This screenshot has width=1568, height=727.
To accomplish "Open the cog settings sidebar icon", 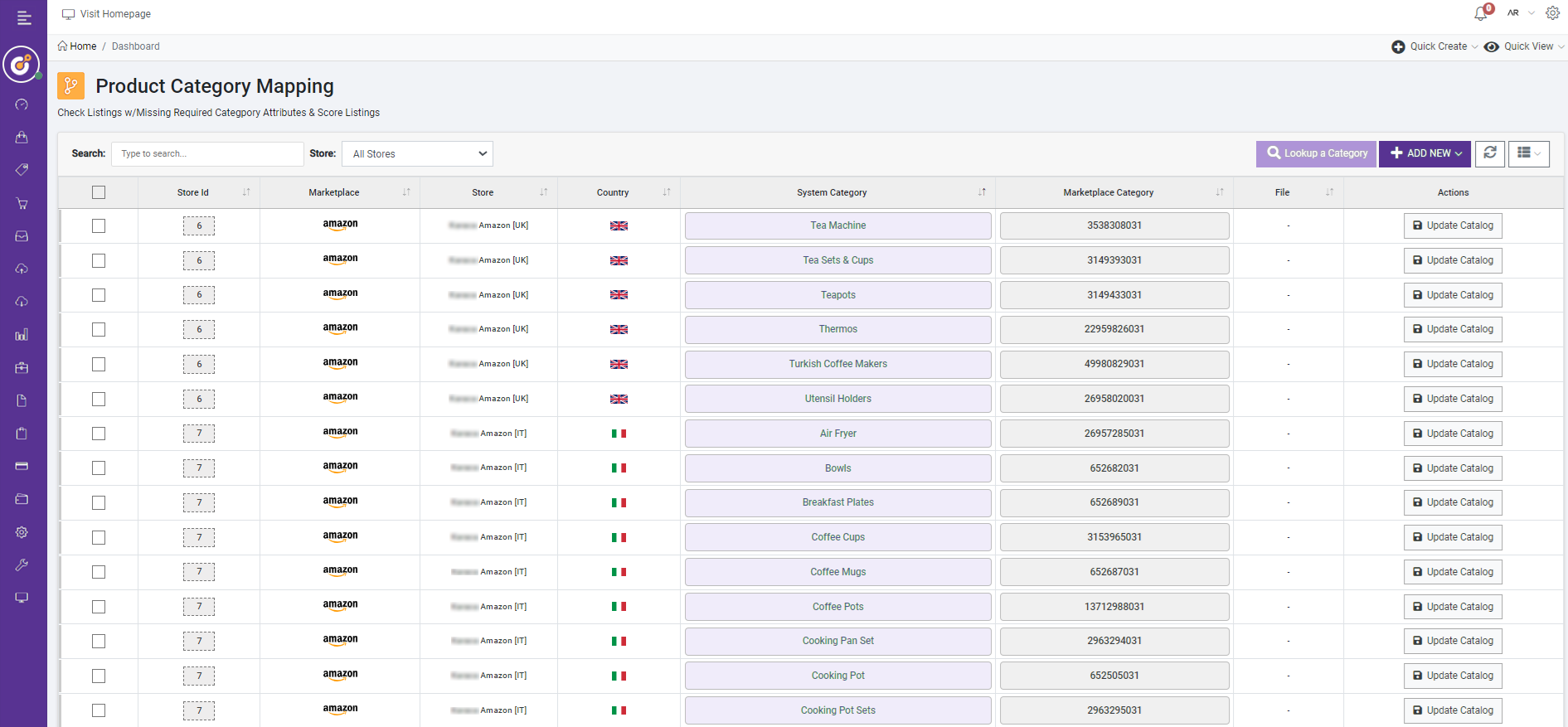I will (x=22, y=532).
